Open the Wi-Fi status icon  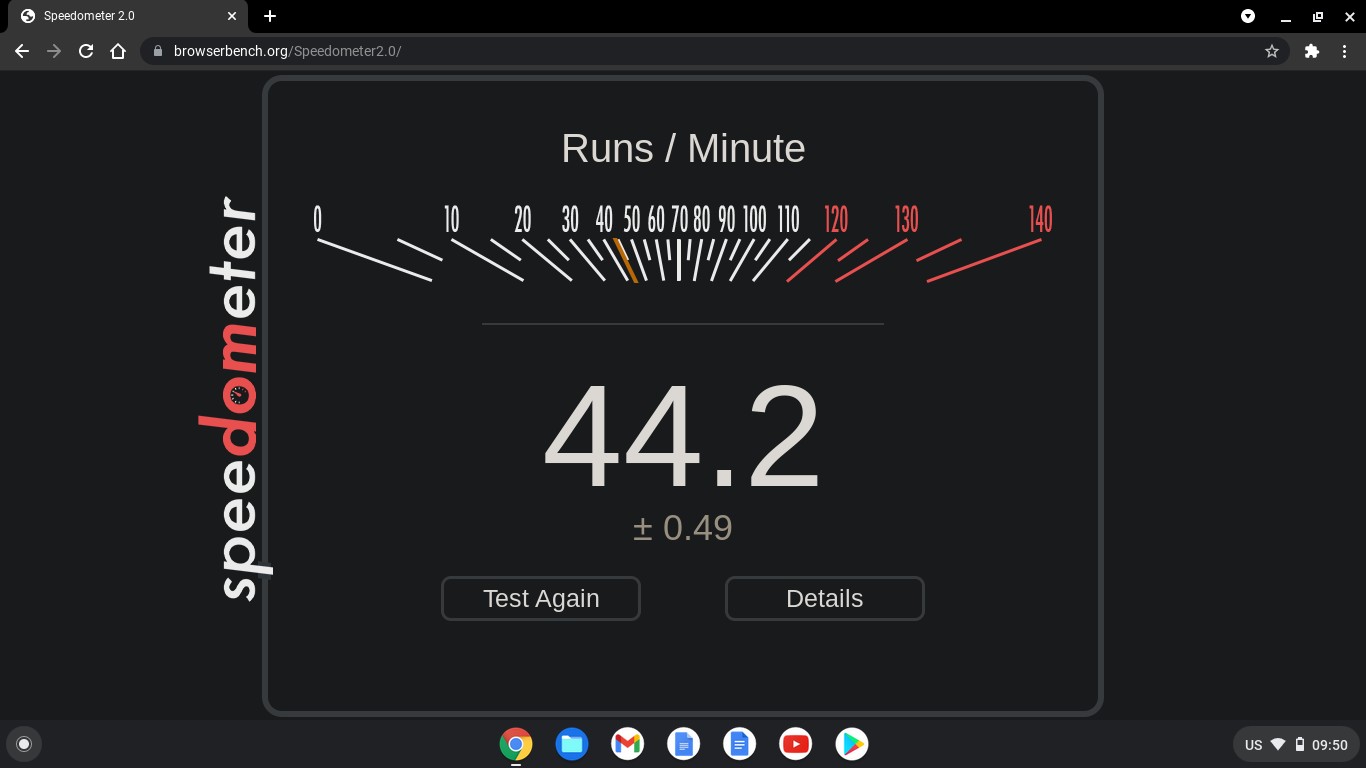[1278, 745]
